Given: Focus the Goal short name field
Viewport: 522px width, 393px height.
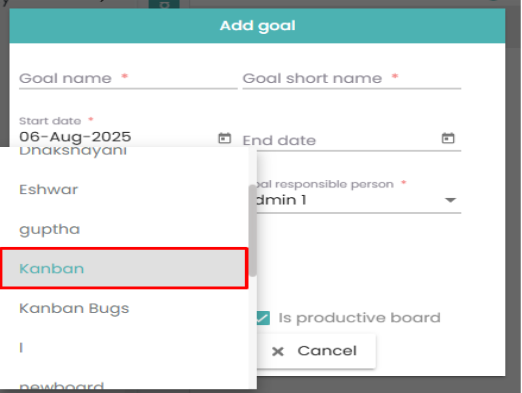Looking at the screenshot, I should 352,79.
